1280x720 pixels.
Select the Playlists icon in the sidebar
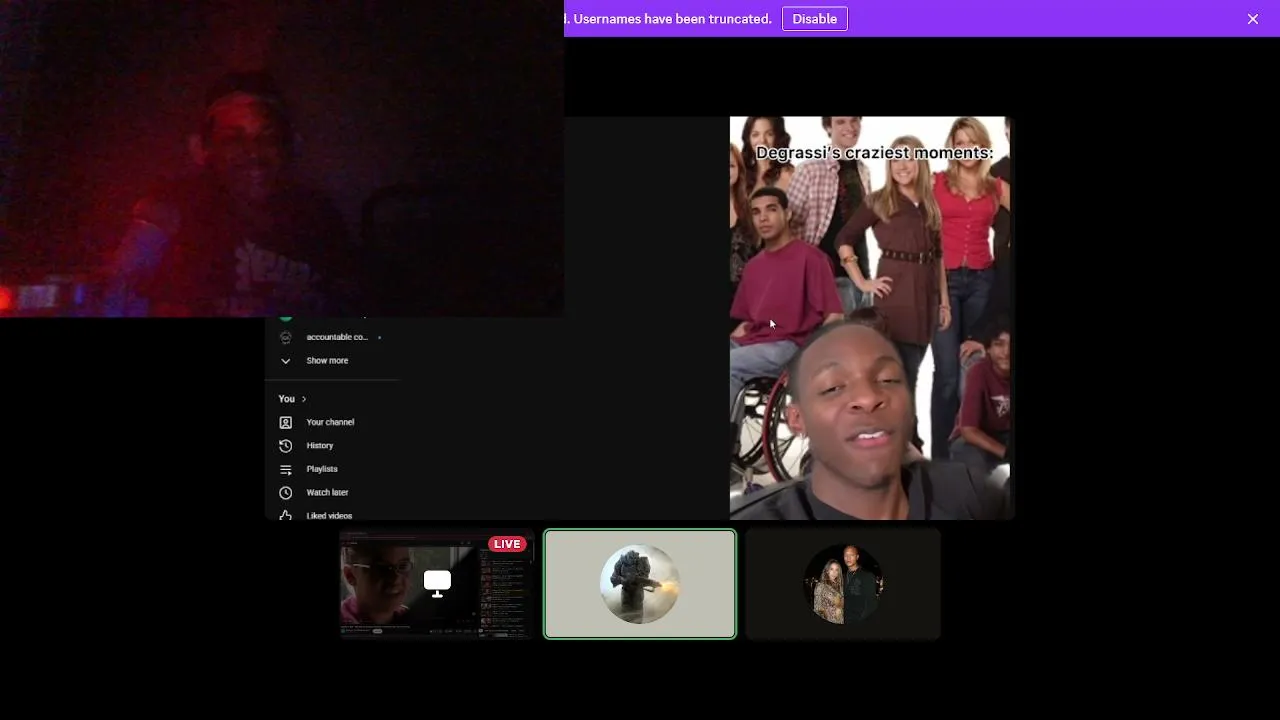point(285,469)
